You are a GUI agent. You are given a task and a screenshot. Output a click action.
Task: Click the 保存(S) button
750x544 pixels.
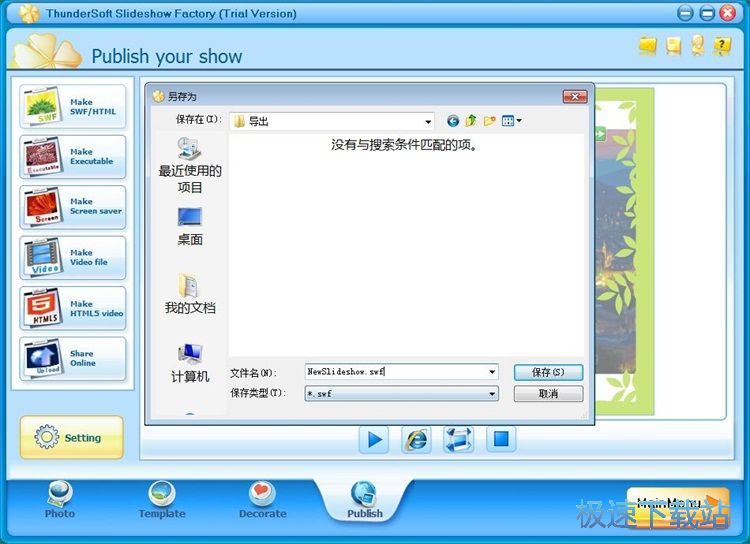(548, 372)
